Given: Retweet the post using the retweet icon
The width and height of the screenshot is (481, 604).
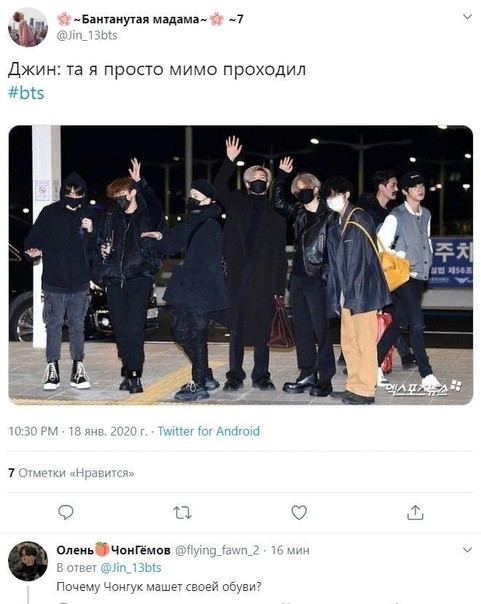Looking at the screenshot, I should tap(182, 513).
